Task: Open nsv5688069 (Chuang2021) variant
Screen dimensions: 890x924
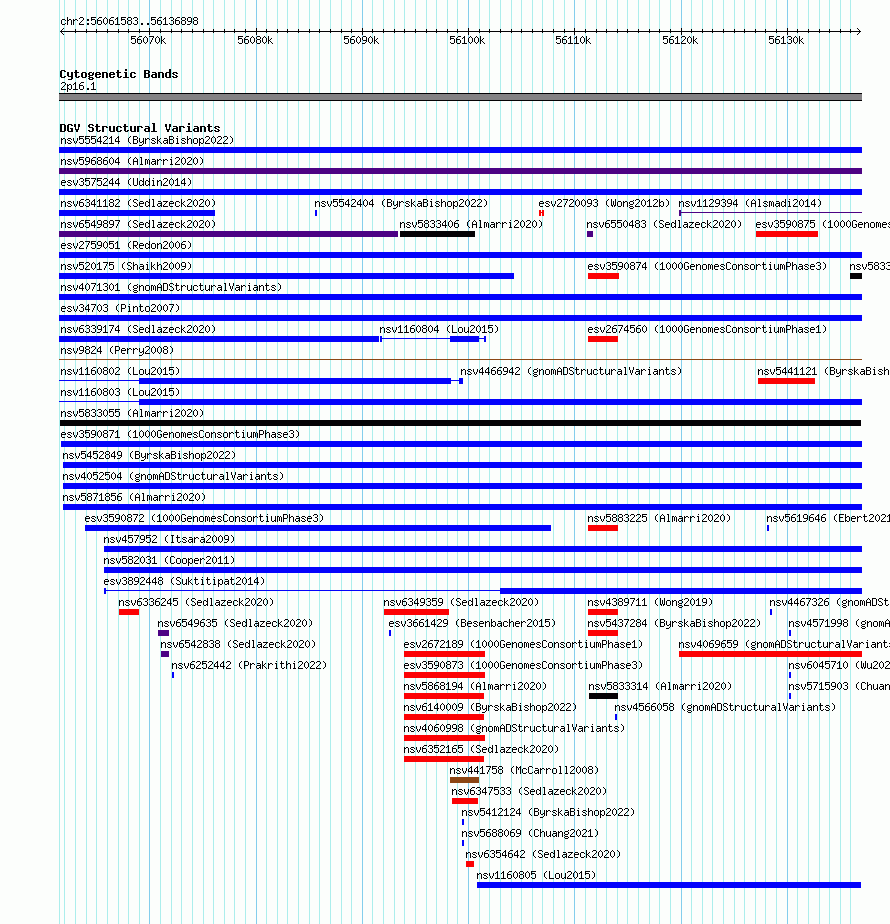Action: (530, 833)
